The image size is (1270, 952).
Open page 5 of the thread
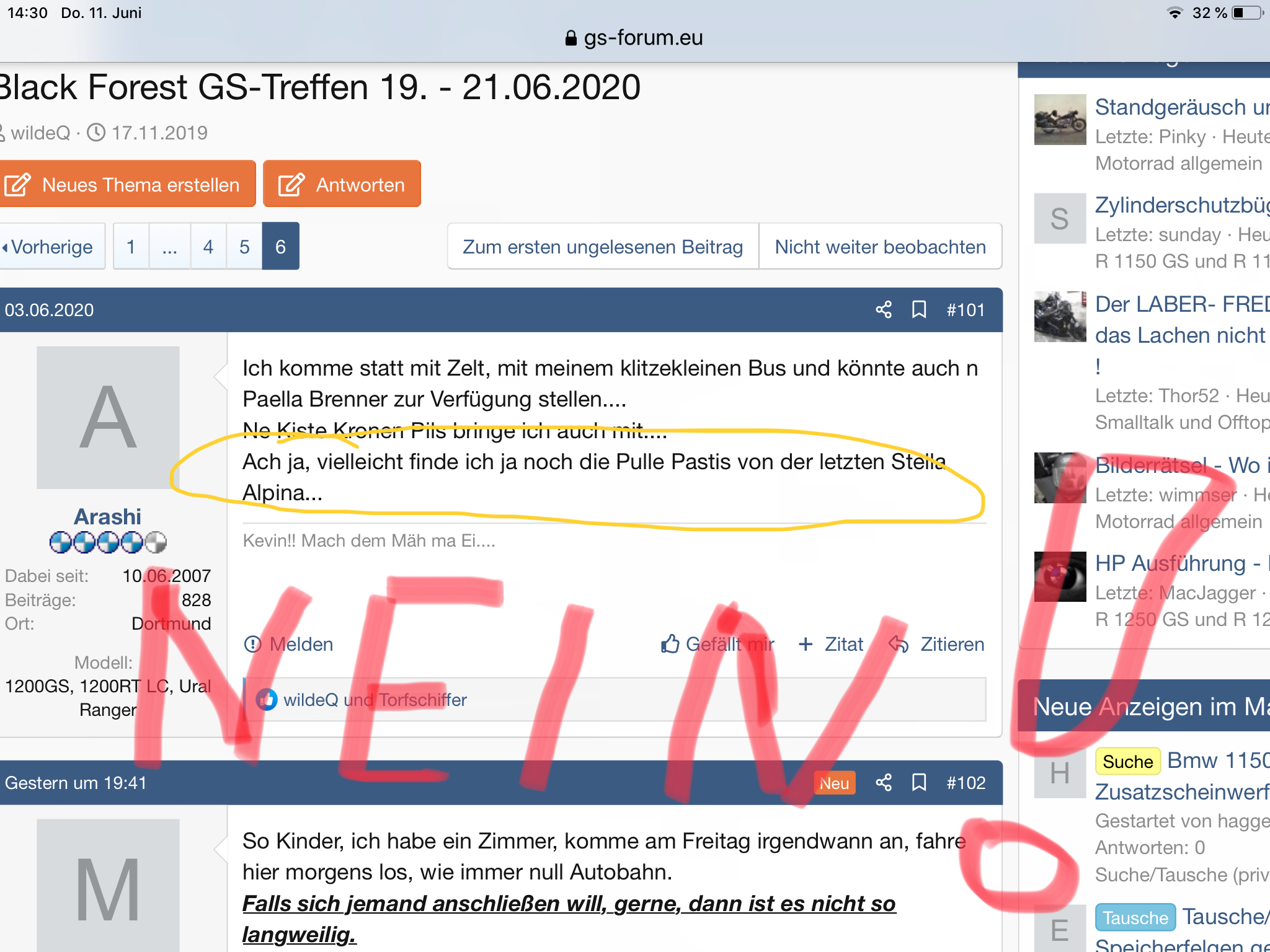click(x=244, y=247)
